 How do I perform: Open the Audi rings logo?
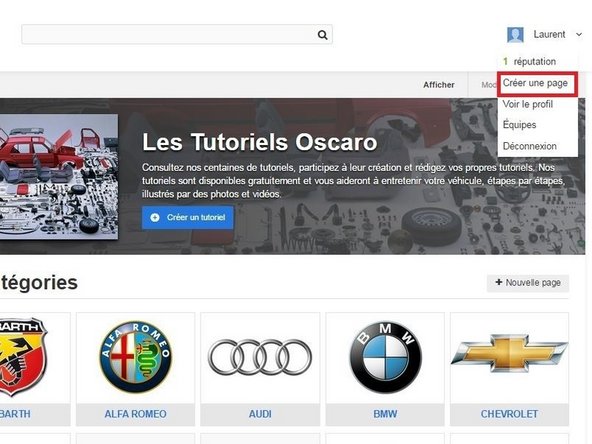tap(260, 357)
